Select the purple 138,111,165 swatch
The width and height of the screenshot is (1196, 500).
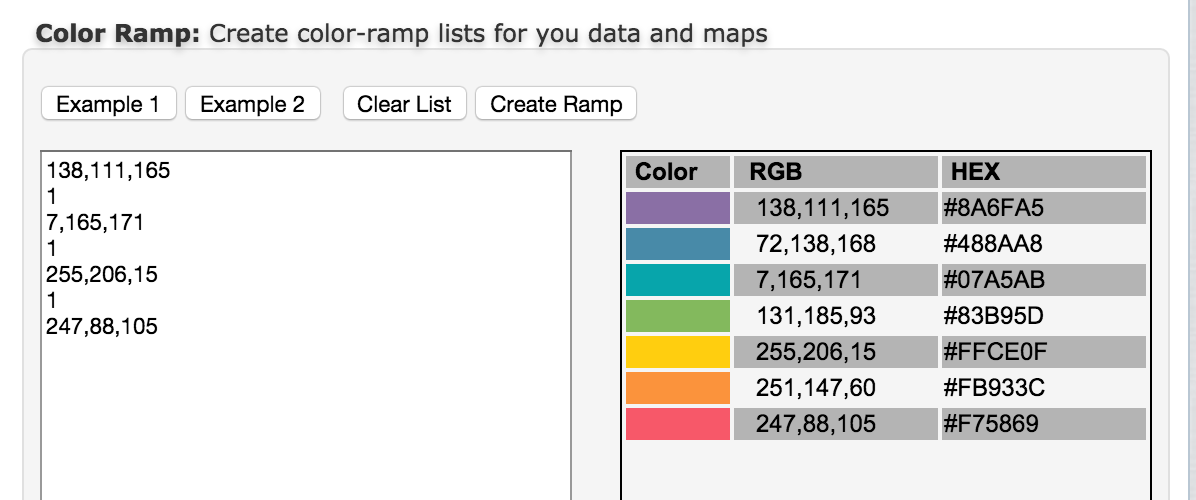[678, 208]
